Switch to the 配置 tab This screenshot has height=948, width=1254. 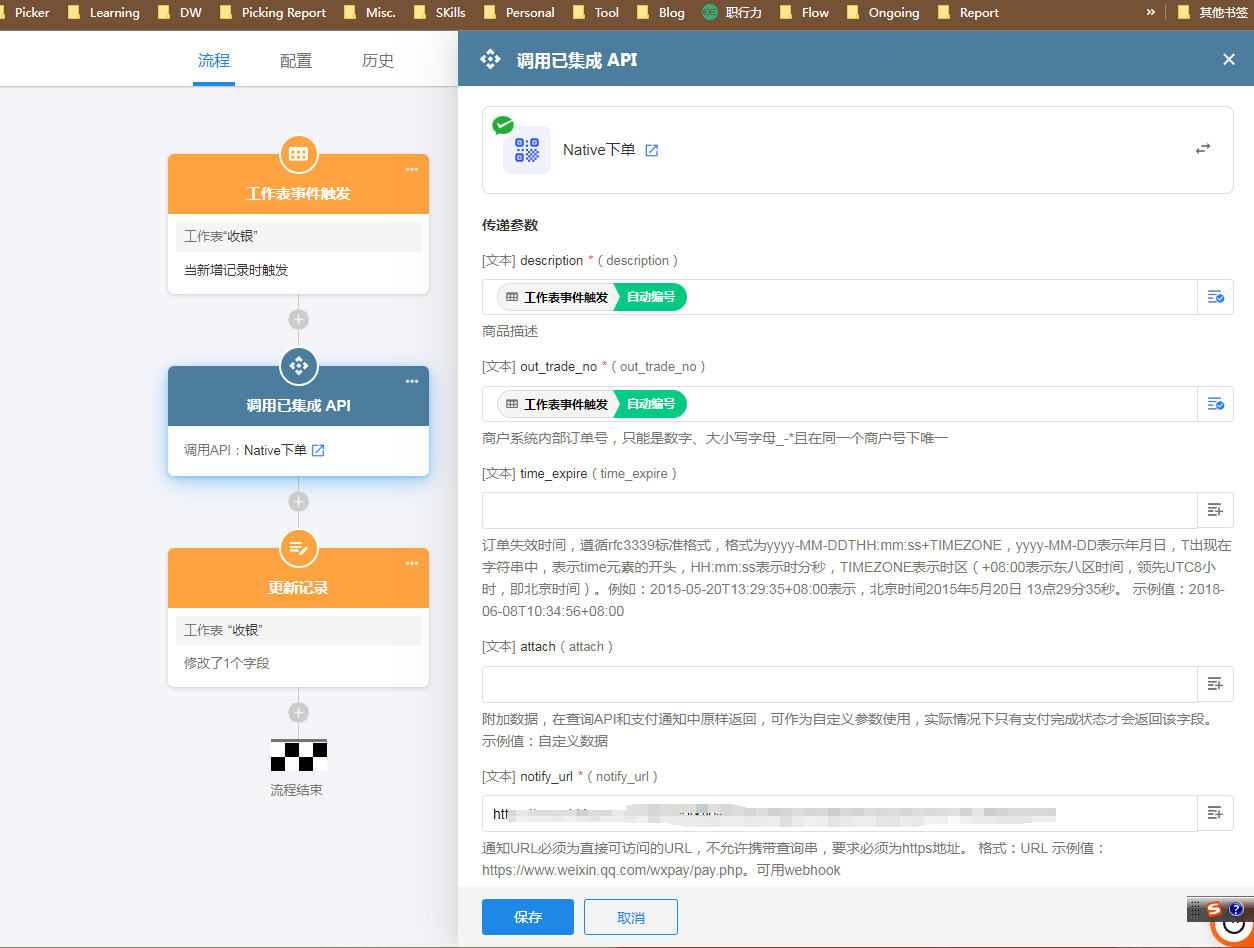tap(296, 61)
